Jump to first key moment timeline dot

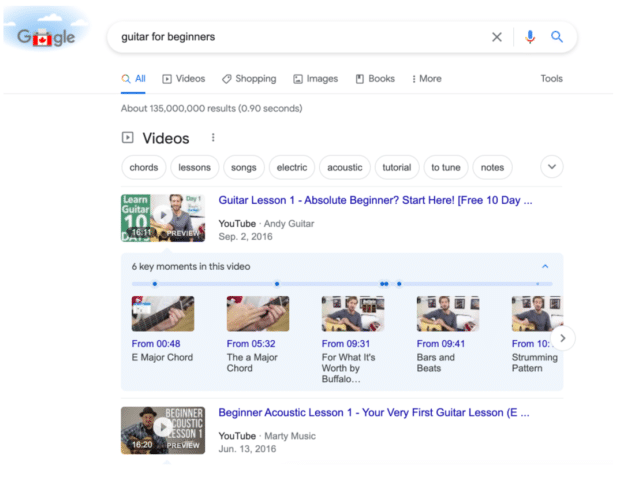(x=155, y=284)
